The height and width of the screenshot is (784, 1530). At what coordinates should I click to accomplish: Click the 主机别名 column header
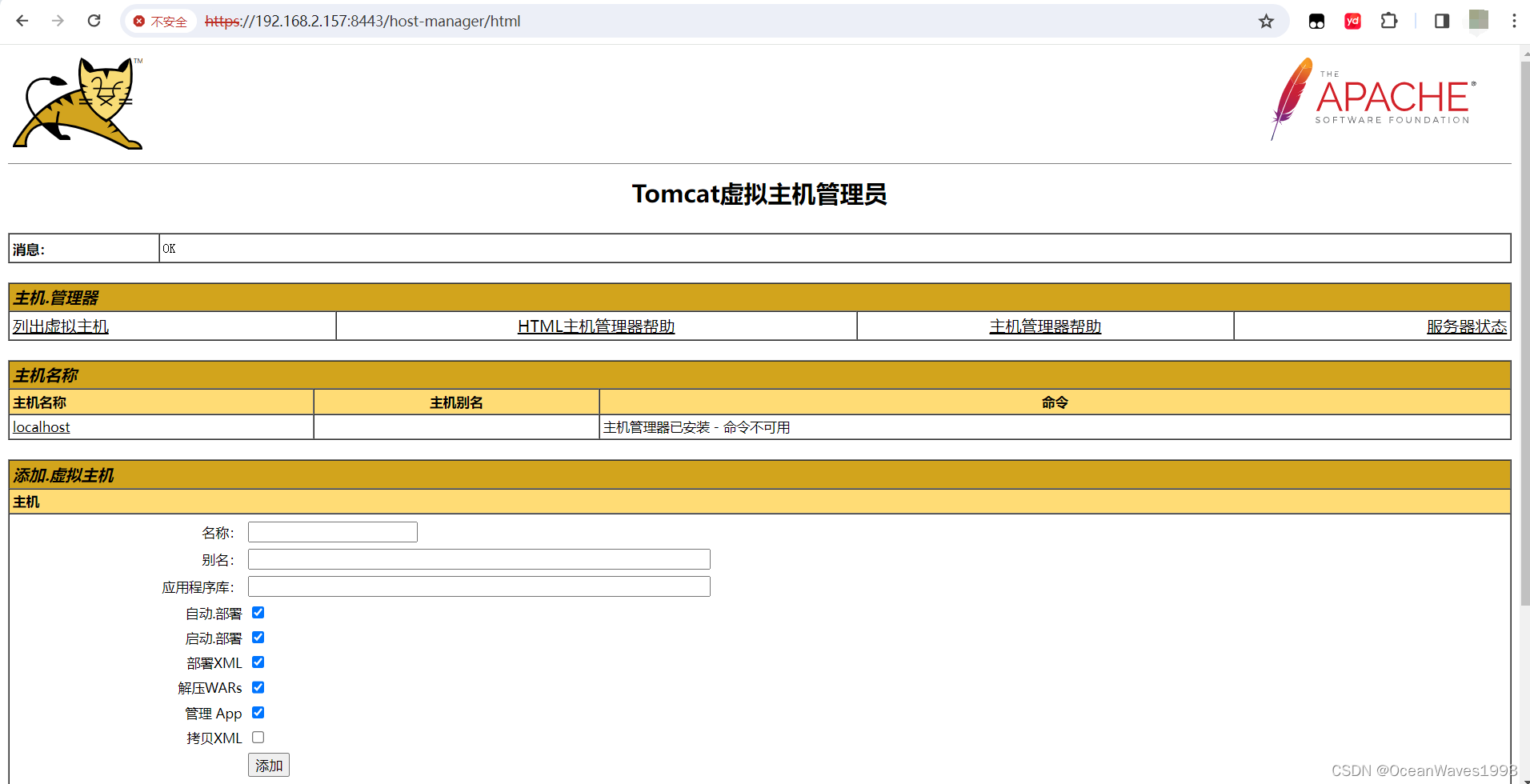456,402
